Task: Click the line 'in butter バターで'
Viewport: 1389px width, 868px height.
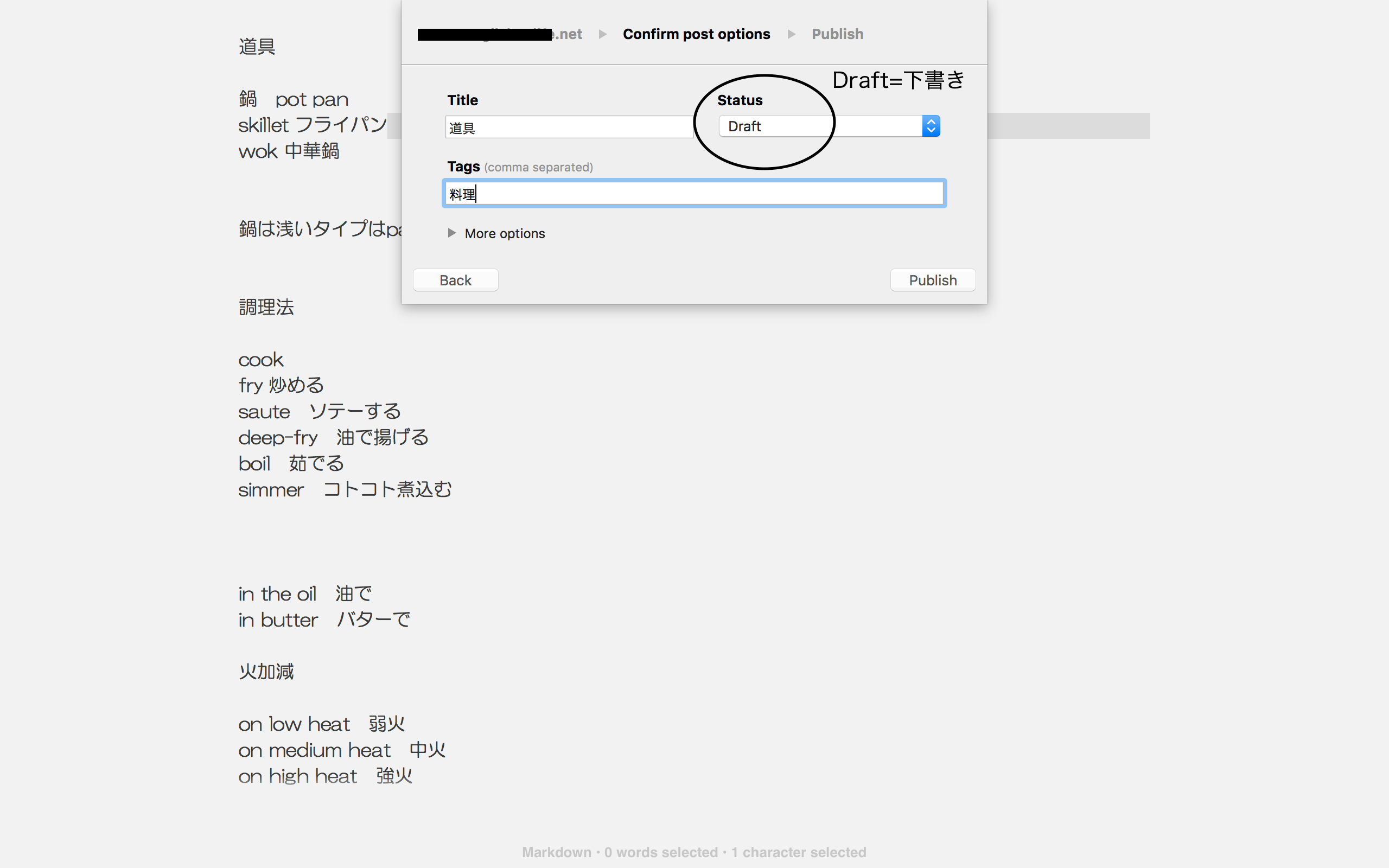Action: tap(324, 620)
